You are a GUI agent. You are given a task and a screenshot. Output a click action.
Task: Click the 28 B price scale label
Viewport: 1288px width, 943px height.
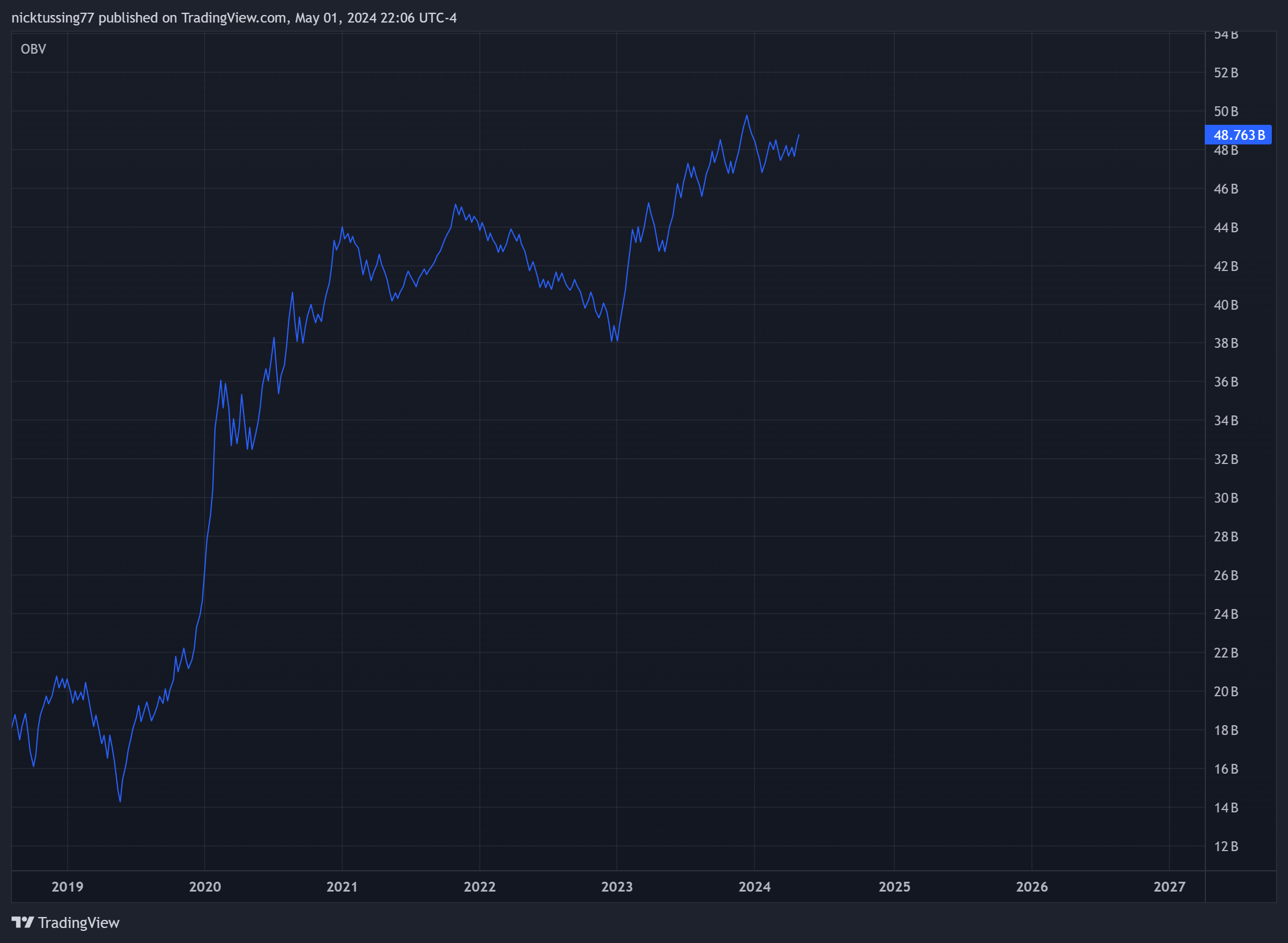click(x=1226, y=537)
